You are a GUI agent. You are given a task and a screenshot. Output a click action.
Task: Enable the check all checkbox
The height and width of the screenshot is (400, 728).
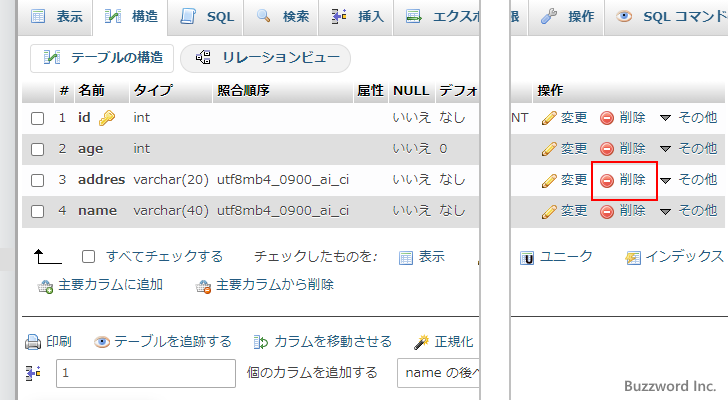[x=89, y=257]
